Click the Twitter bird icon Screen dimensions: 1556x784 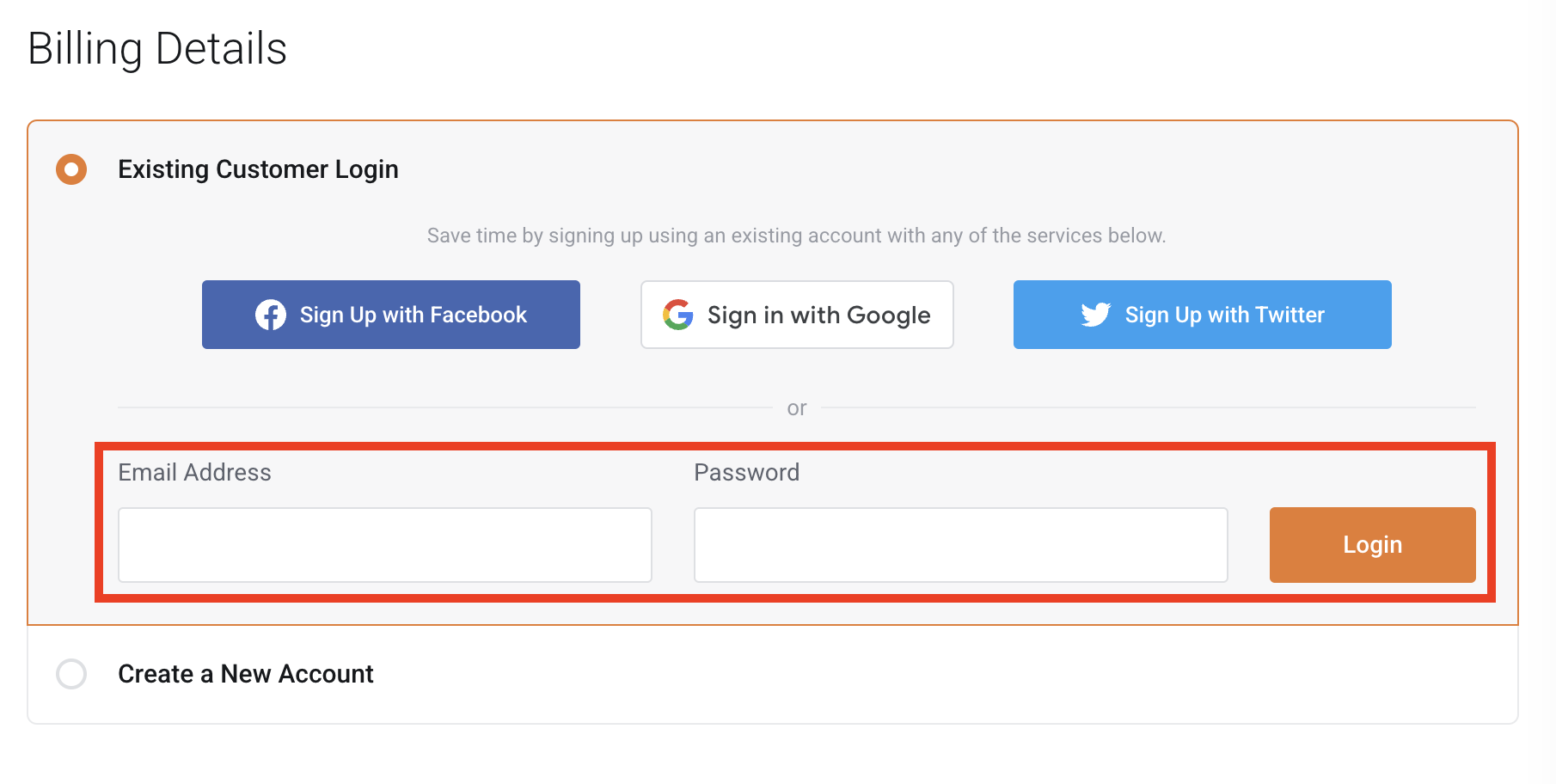[x=1096, y=315]
